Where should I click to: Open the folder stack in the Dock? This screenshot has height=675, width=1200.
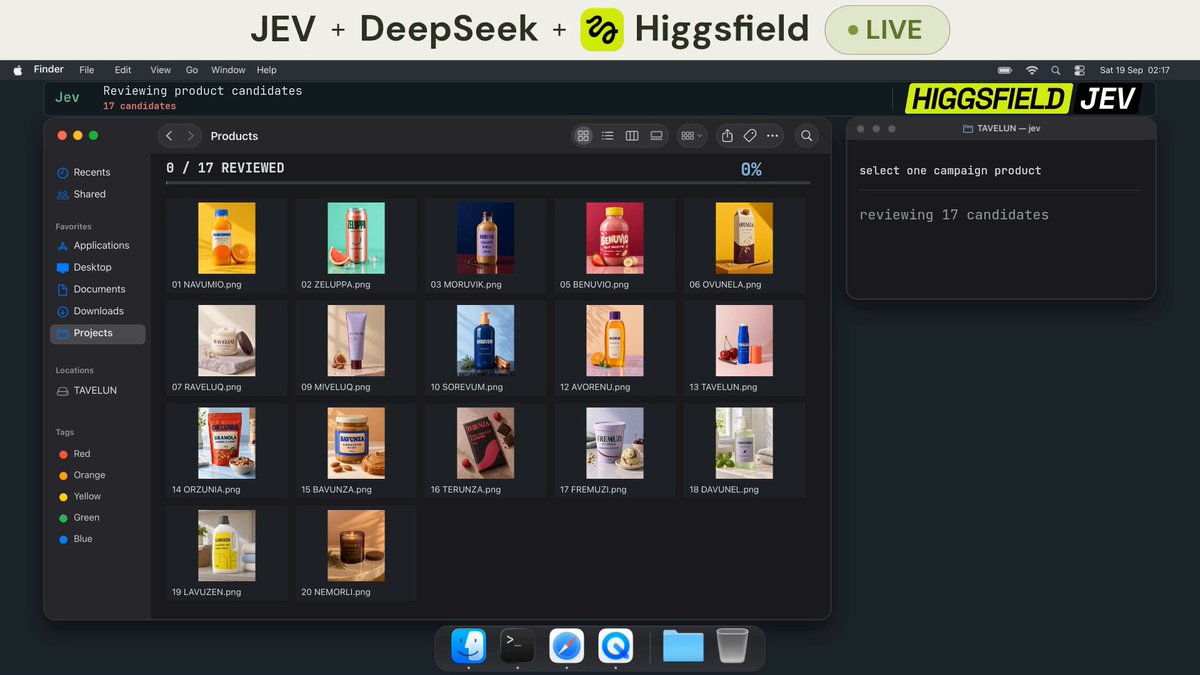(683, 646)
